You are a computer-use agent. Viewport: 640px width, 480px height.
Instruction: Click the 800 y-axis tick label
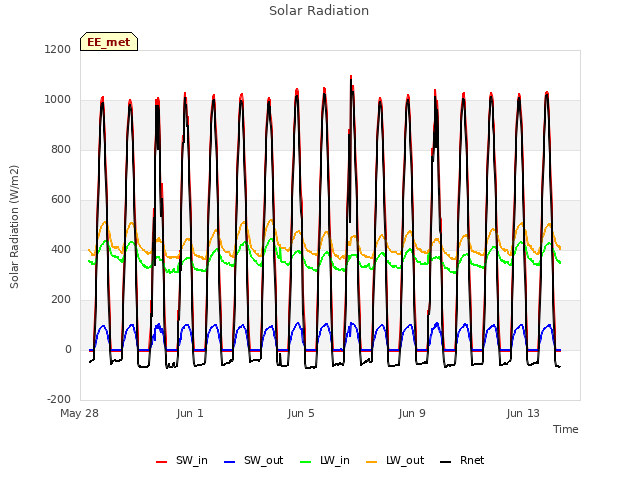(61, 150)
